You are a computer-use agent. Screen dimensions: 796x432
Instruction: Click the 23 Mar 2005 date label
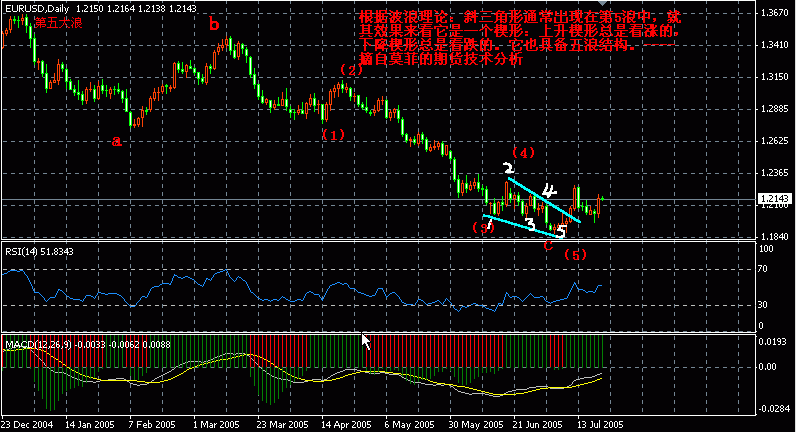282,424
